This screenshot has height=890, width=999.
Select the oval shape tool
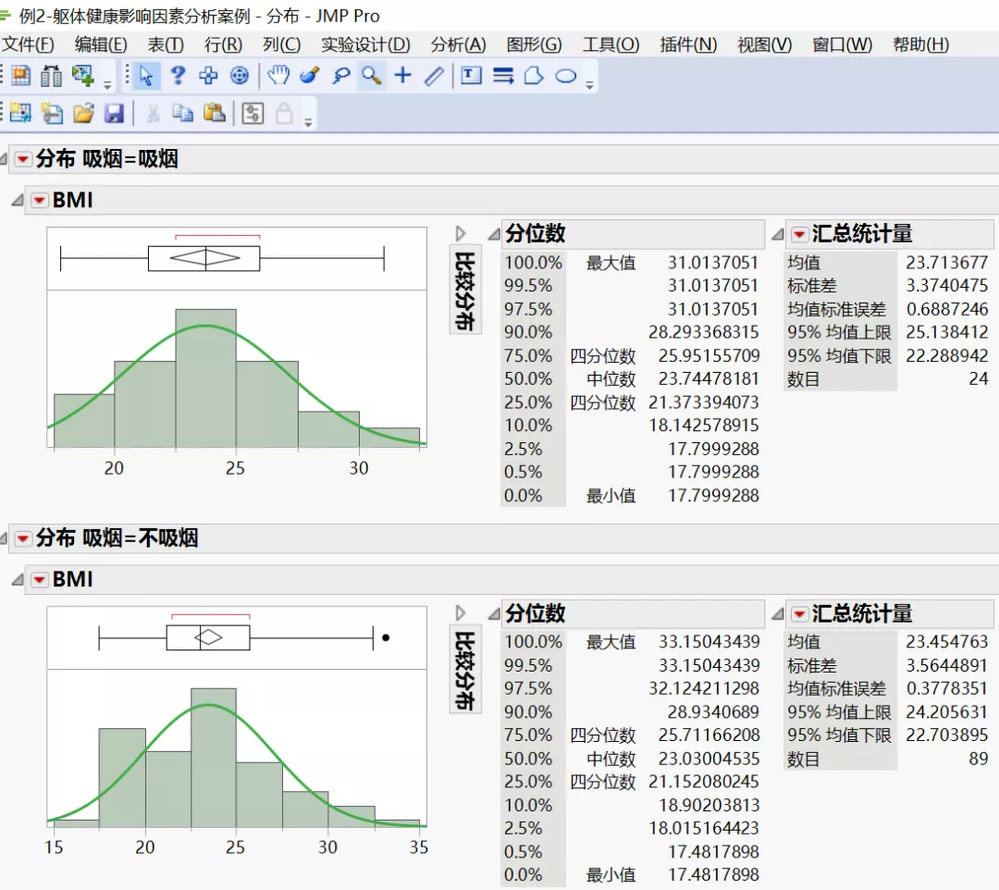(x=566, y=76)
